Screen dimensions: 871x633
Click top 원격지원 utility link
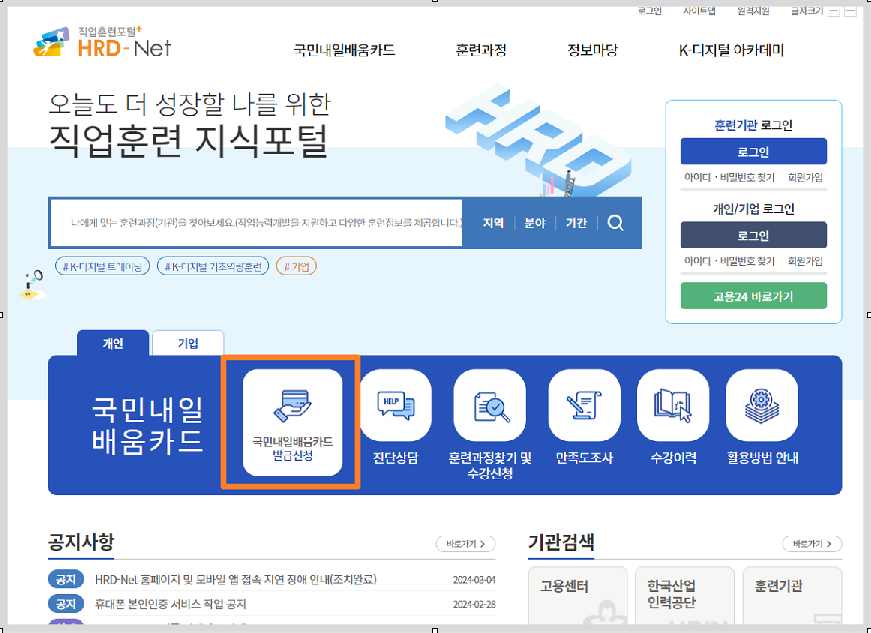[753, 11]
